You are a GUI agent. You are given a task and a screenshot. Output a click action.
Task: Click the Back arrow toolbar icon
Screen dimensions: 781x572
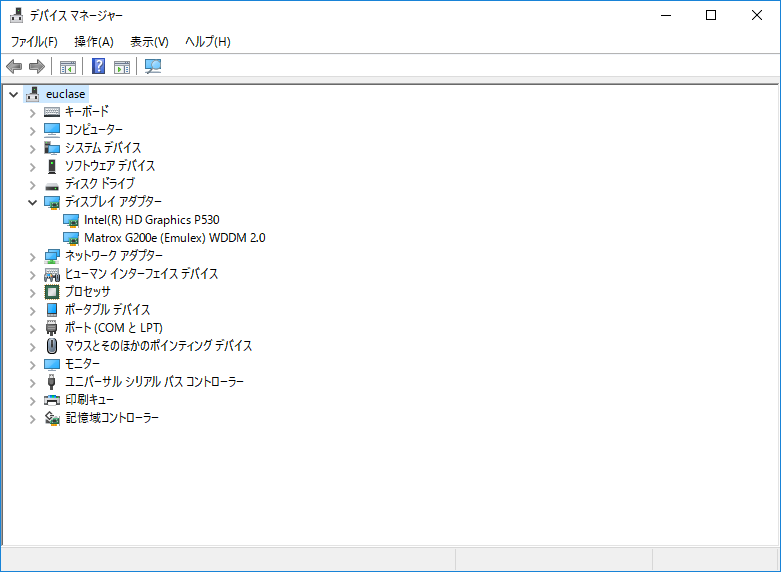pyautogui.click(x=14, y=67)
